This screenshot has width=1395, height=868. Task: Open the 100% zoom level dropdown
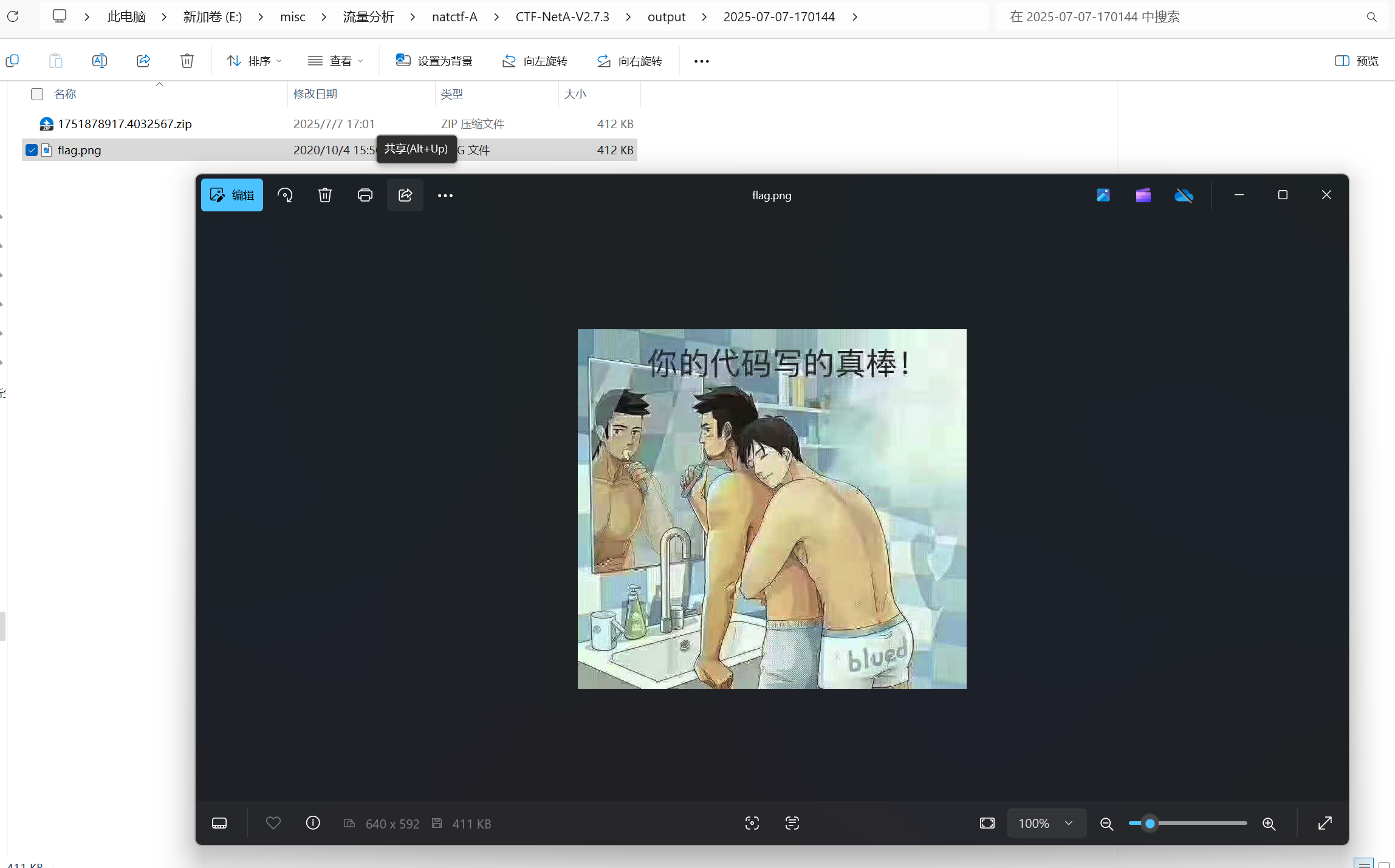coord(1047,823)
